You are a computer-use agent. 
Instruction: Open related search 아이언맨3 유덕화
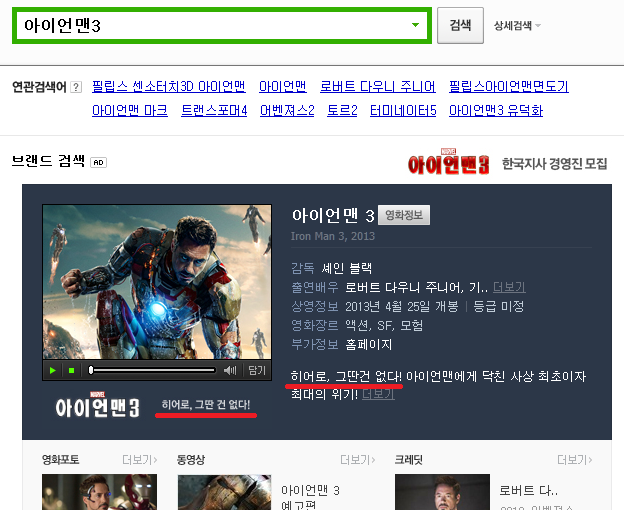496,111
